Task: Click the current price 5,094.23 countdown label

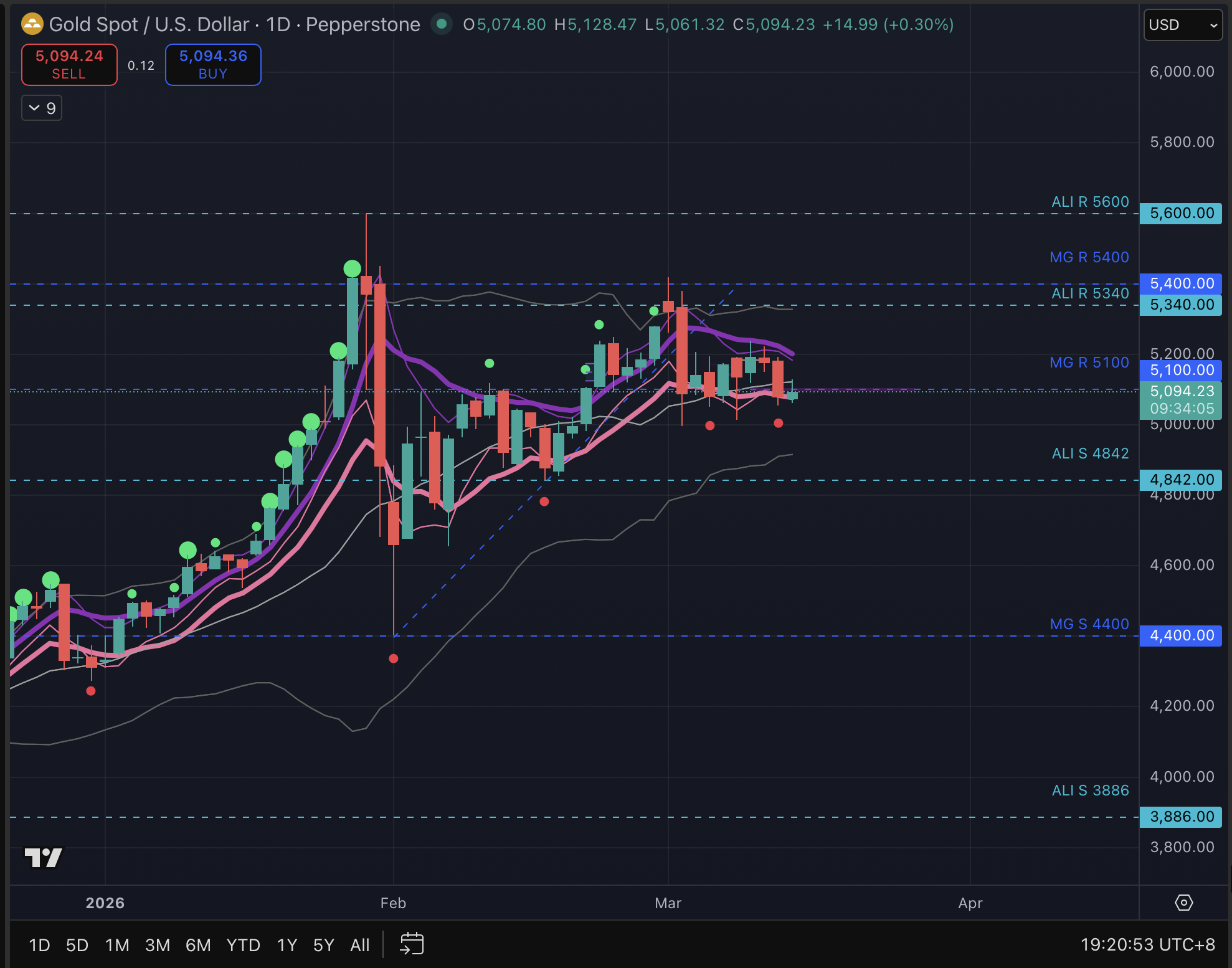Action: (x=1180, y=400)
